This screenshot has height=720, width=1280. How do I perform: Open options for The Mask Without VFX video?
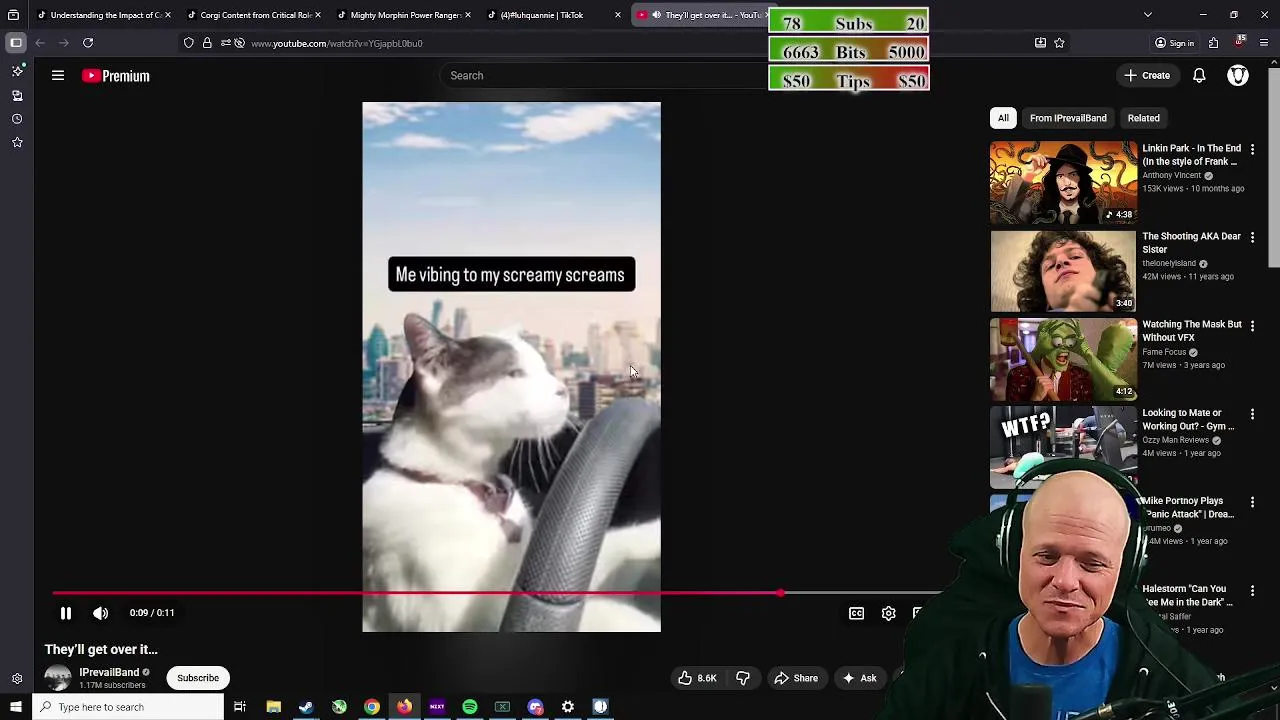pos(1252,325)
